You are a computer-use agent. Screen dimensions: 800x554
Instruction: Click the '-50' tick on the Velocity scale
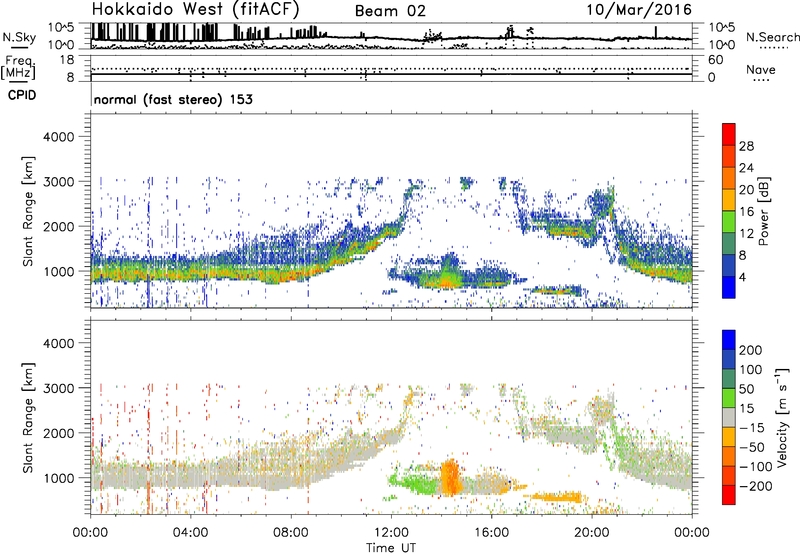point(752,447)
